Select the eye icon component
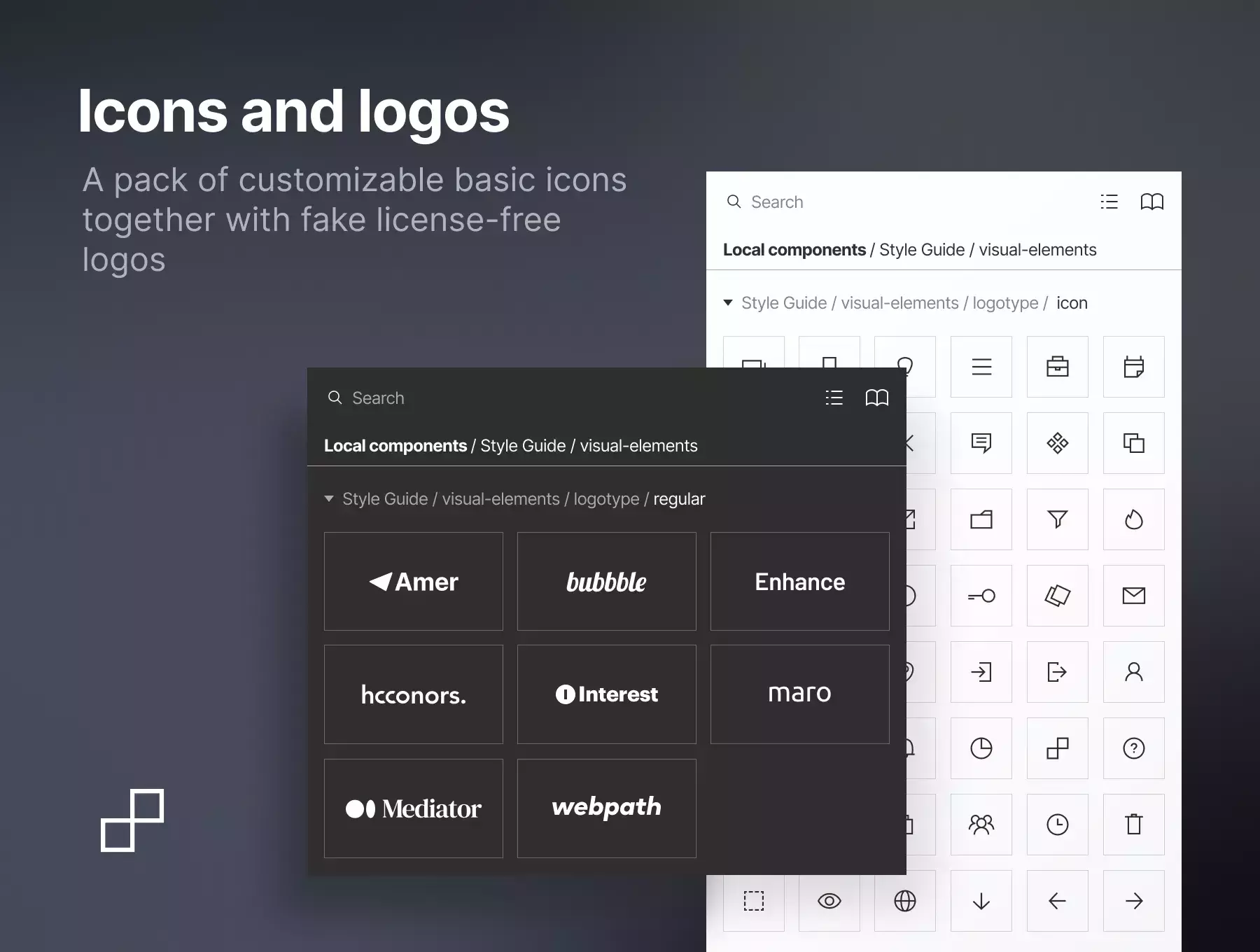1260x952 pixels. (829, 901)
